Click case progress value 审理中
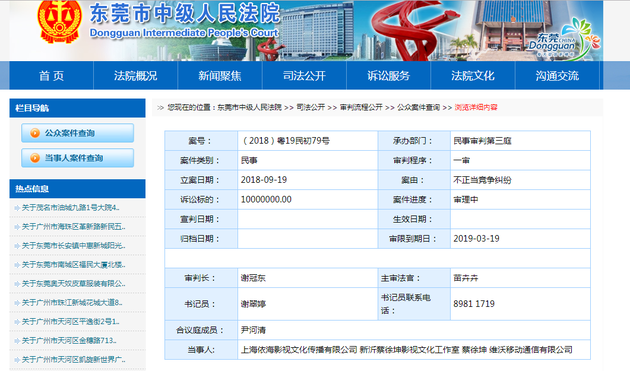 click(x=466, y=199)
